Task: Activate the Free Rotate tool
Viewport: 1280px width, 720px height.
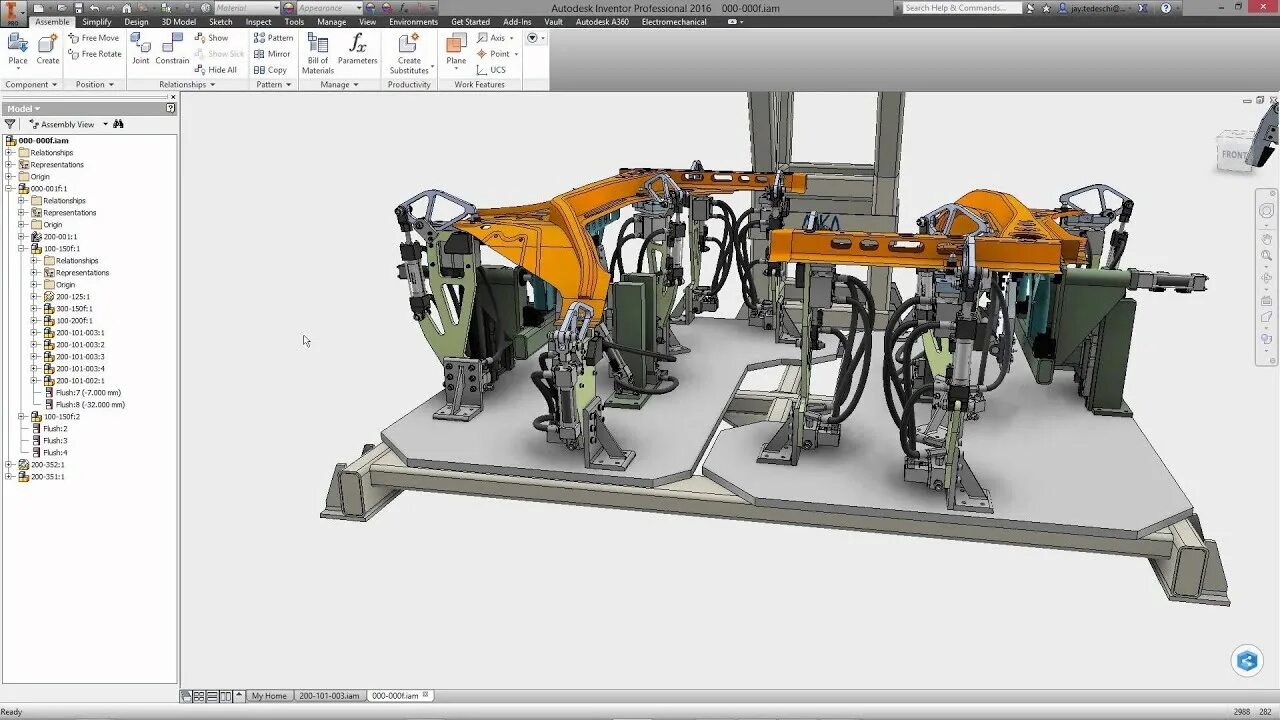Action: (95, 54)
